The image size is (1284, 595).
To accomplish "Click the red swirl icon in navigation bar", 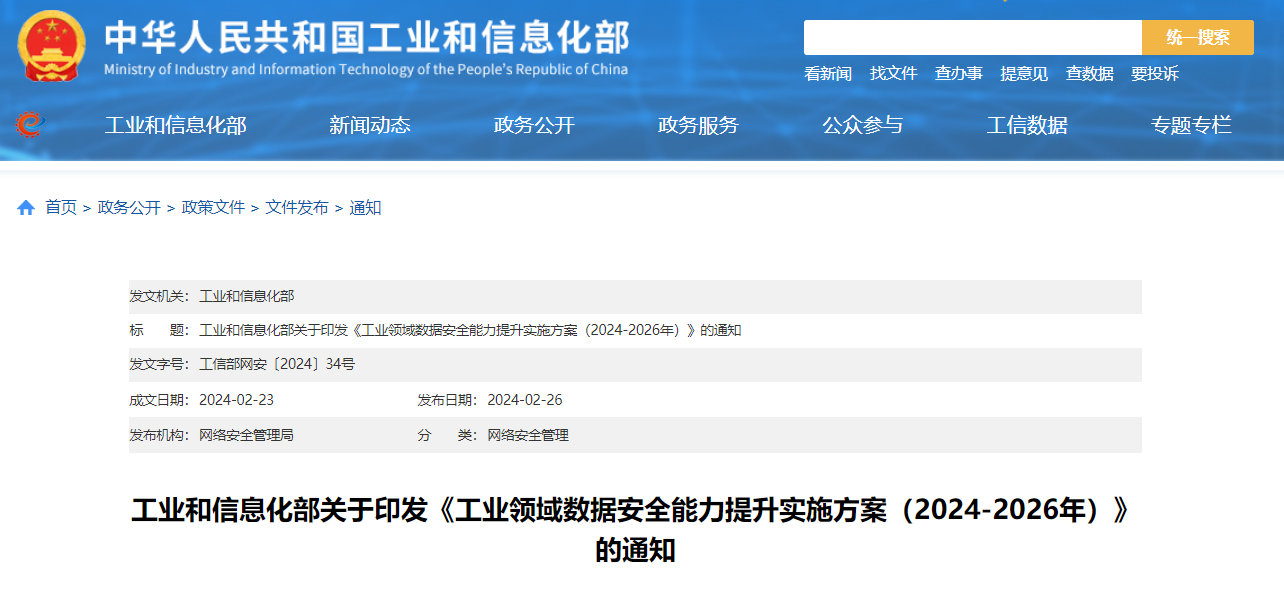I will click(x=30, y=125).
